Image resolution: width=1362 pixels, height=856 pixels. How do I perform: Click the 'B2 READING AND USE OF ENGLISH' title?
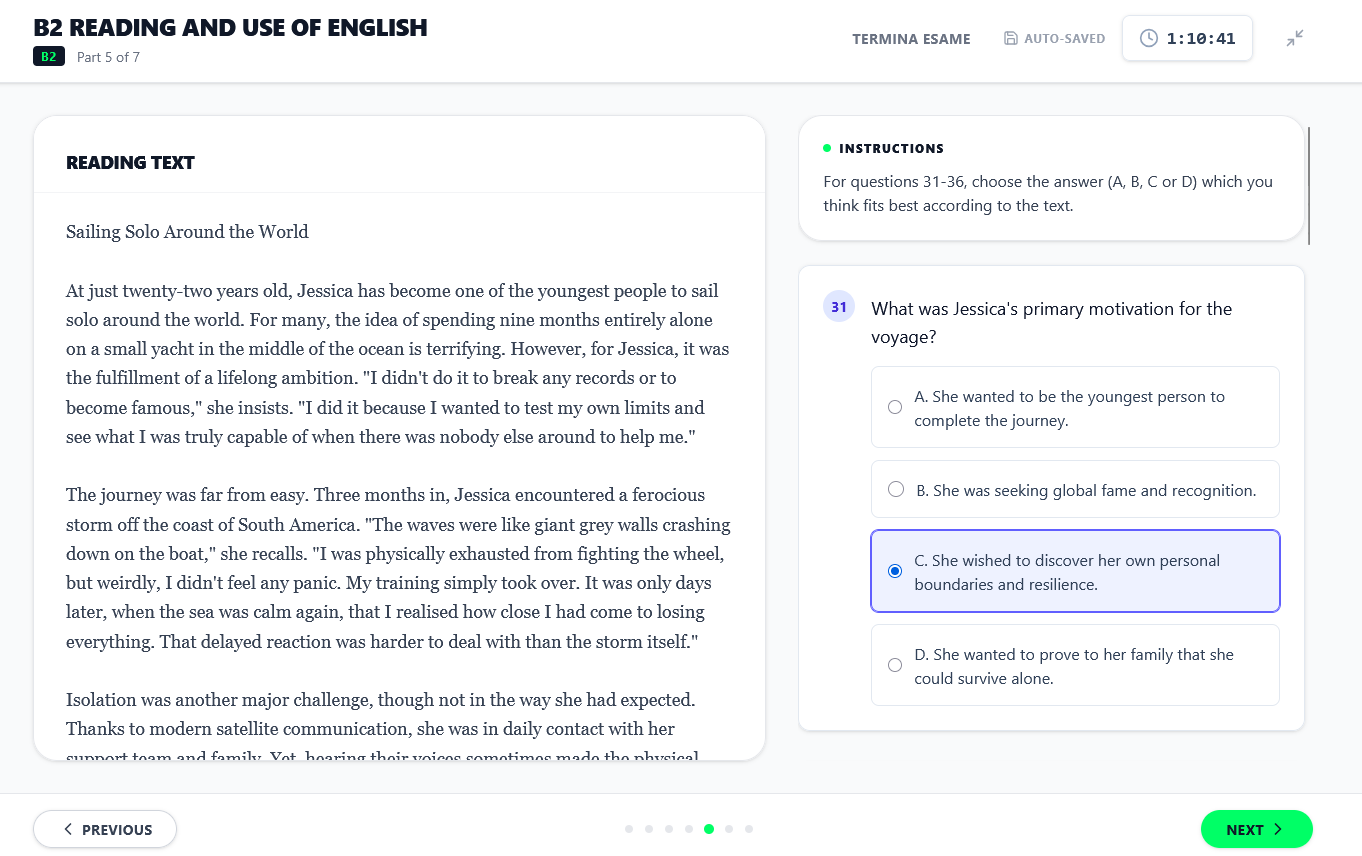pyautogui.click(x=230, y=28)
